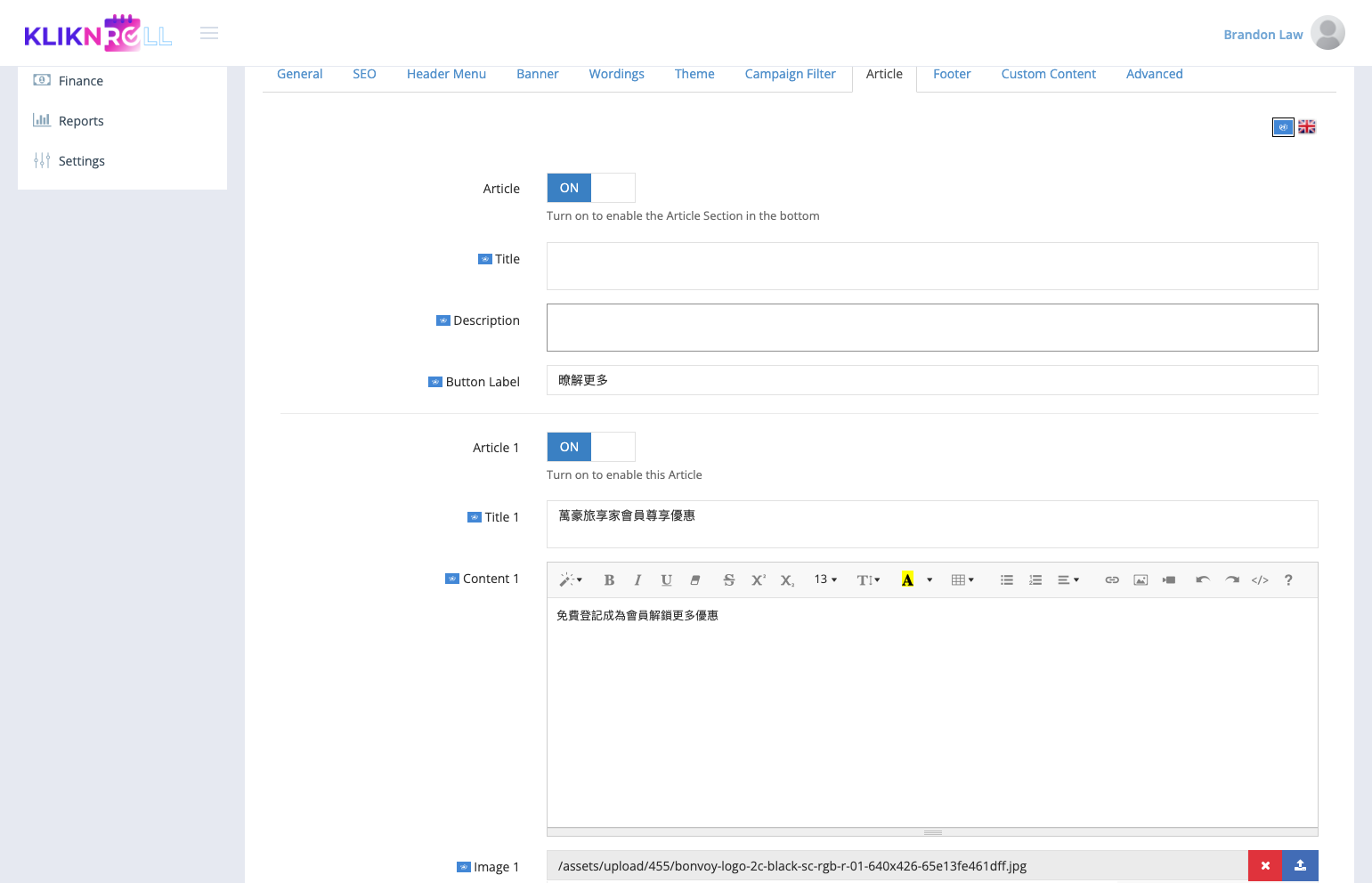Remove Image 1 with red X button
This screenshot has width=1372, height=883.
(x=1265, y=866)
